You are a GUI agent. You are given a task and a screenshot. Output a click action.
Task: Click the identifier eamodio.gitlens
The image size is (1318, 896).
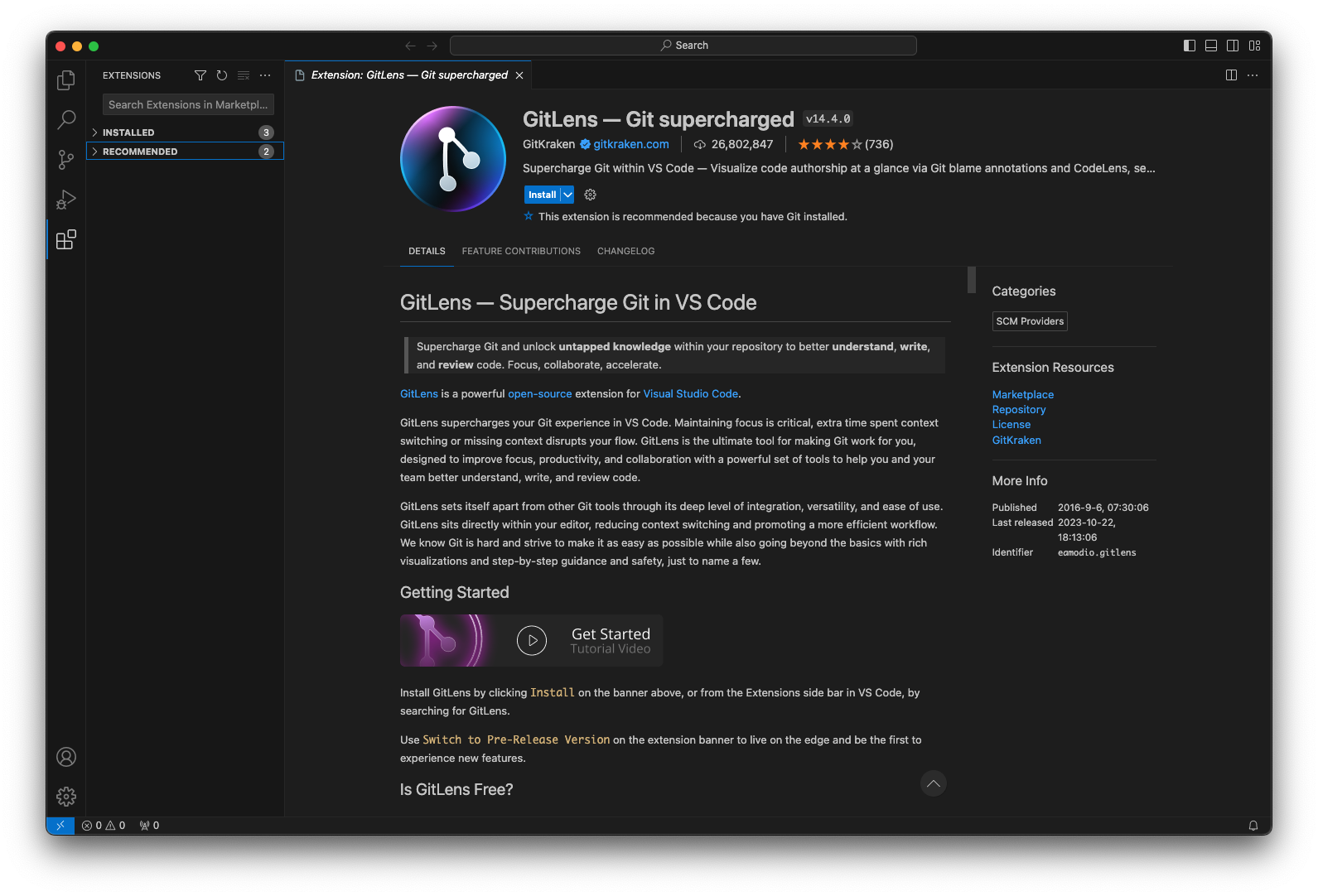(1097, 552)
